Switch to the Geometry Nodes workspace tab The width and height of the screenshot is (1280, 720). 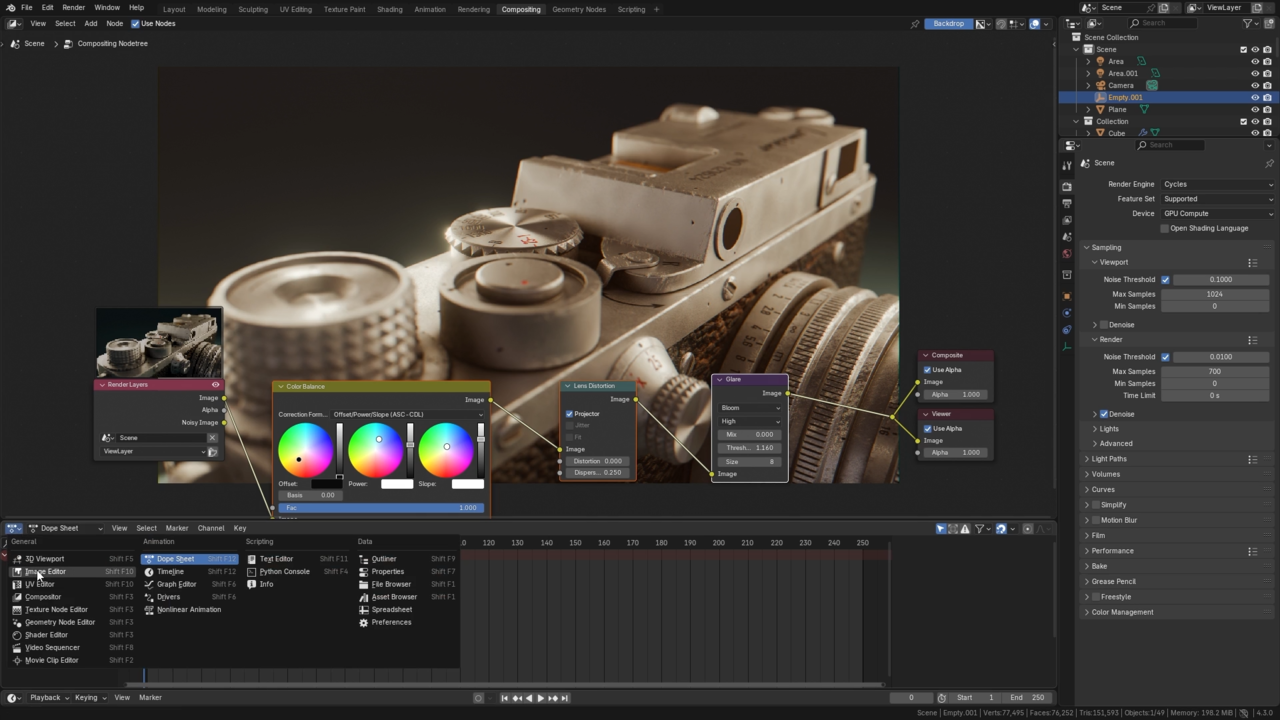(x=578, y=9)
